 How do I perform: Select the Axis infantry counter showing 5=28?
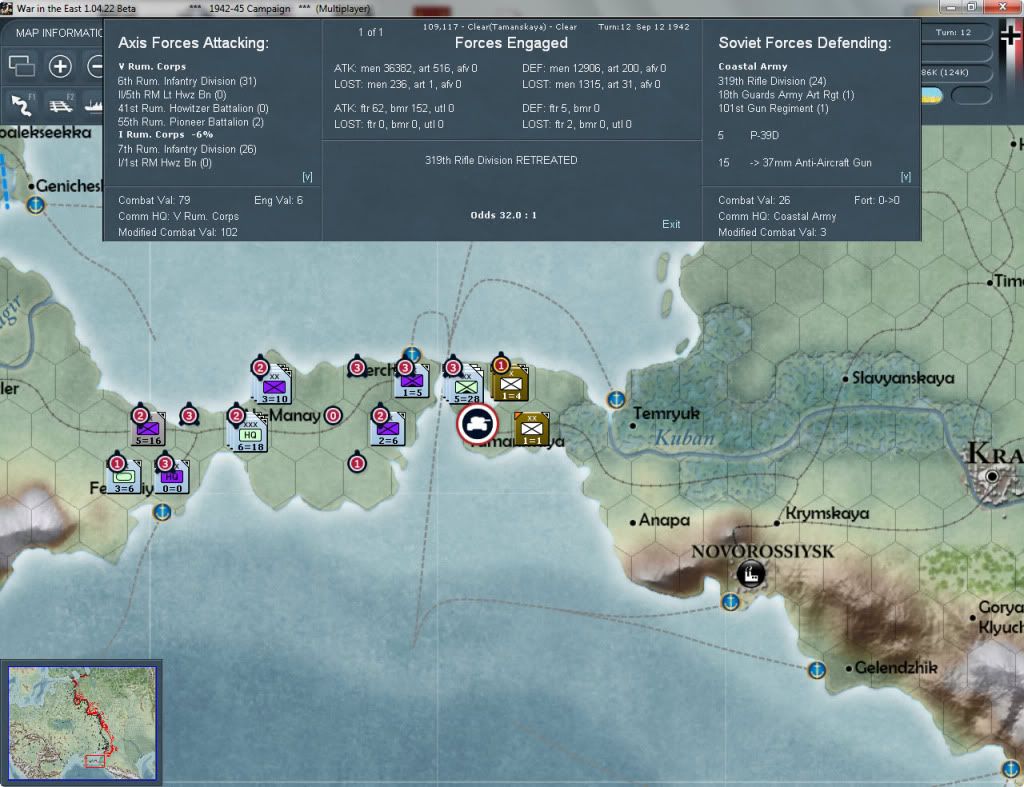466,385
